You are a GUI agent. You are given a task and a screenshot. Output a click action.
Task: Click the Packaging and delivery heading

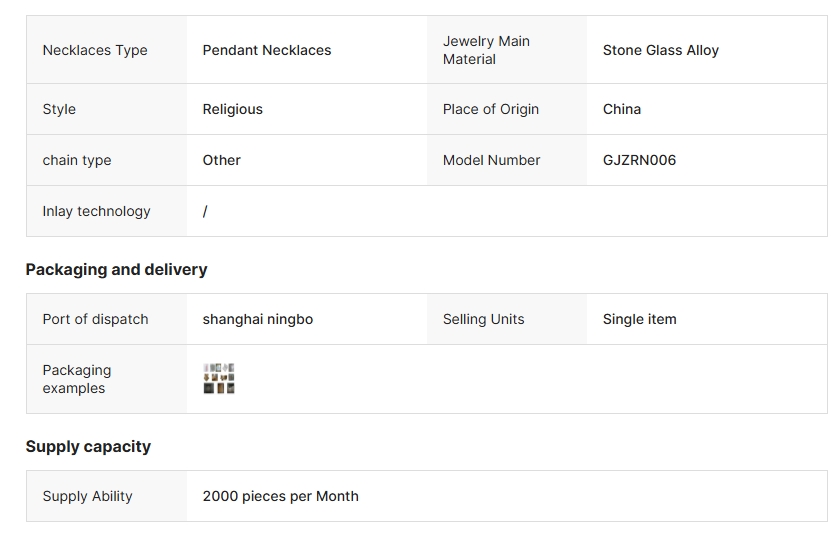(x=116, y=269)
